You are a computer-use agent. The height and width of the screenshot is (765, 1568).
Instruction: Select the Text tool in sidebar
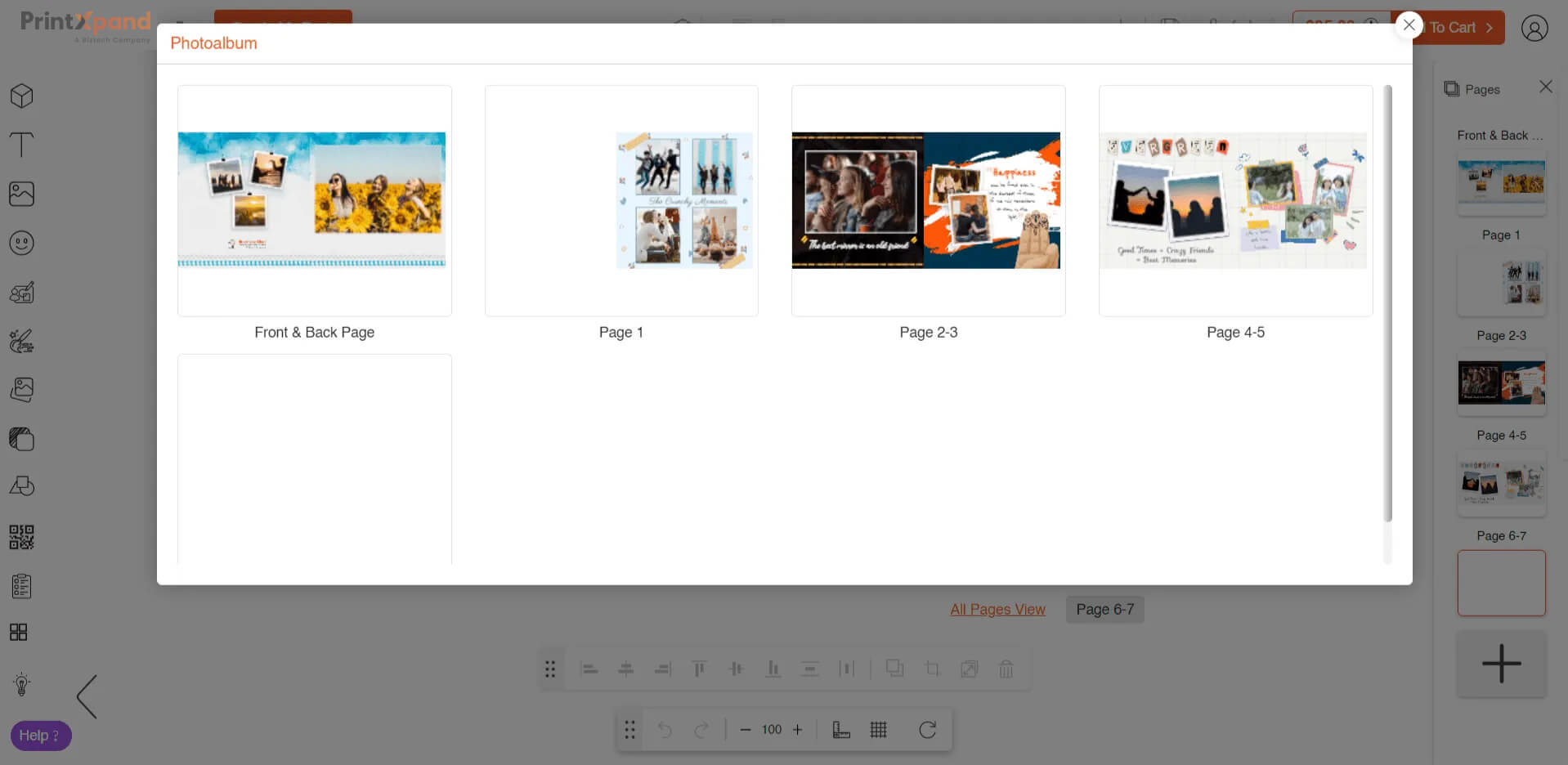(22, 145)
